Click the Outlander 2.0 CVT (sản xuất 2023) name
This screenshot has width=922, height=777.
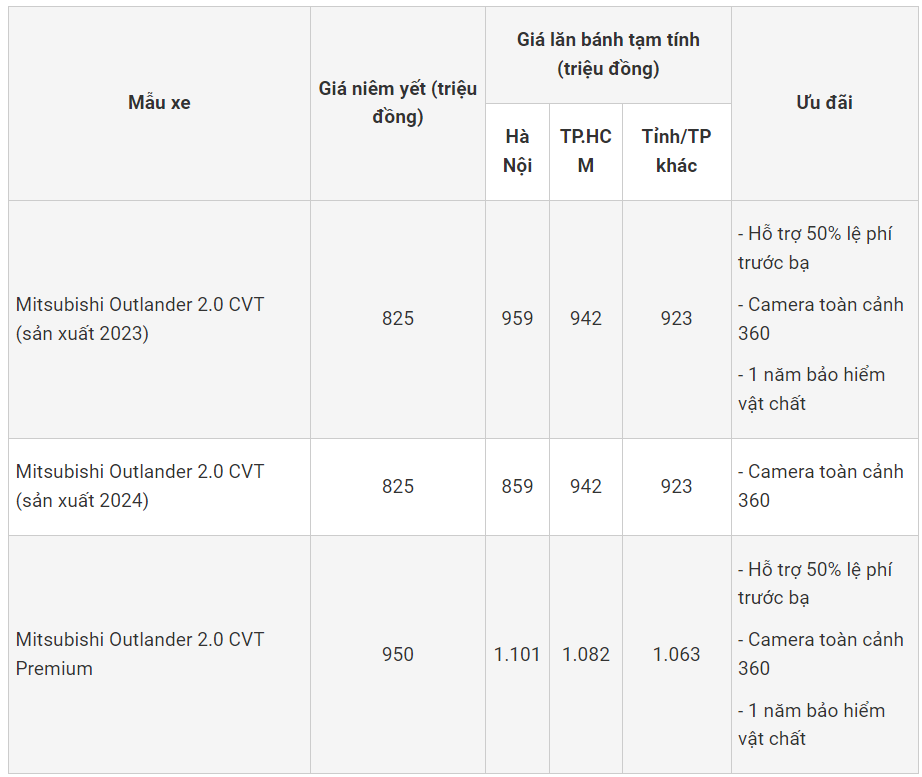click(140, 319)
